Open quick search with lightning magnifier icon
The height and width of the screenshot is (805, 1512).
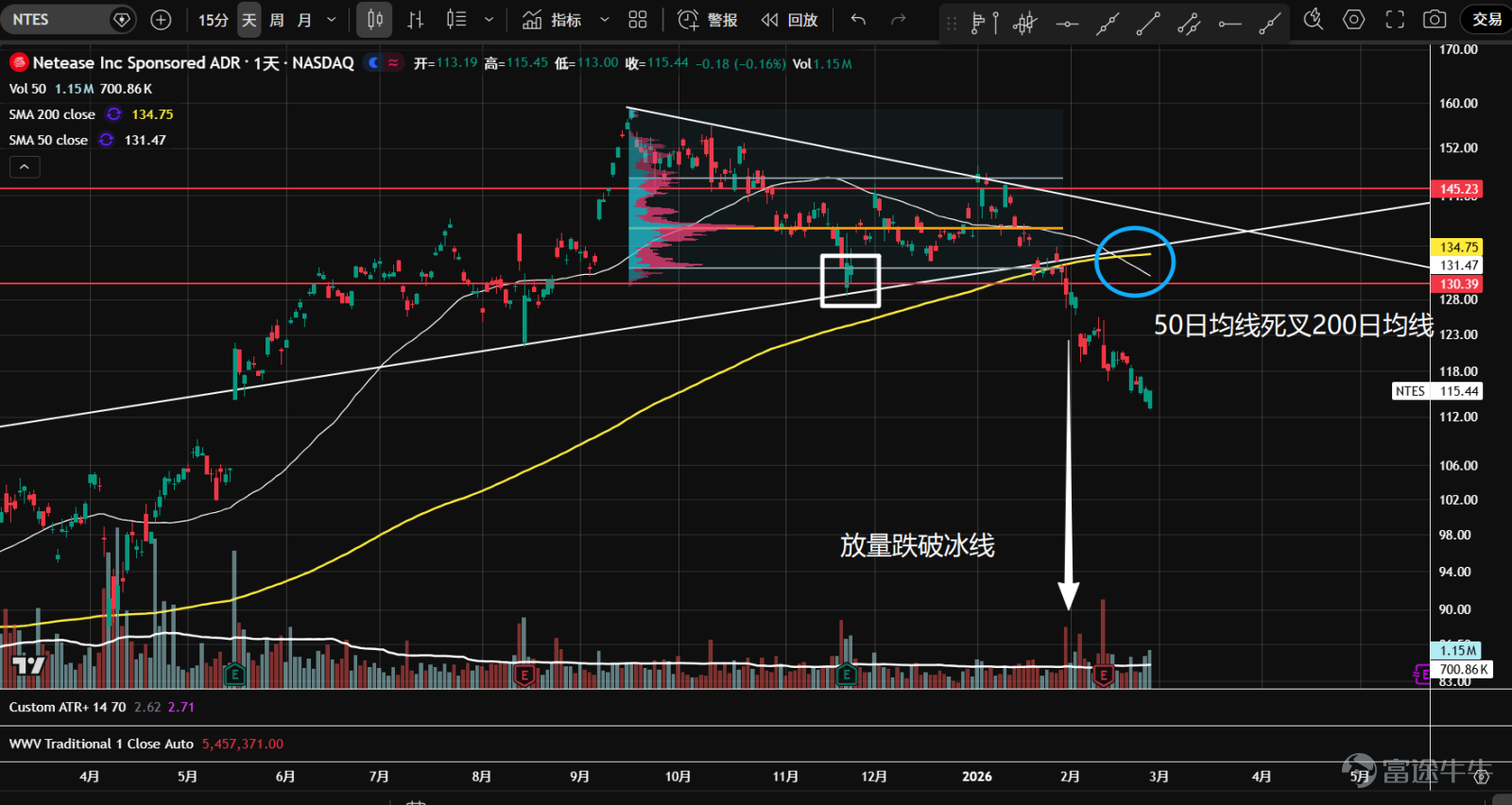click(1313, 19)
